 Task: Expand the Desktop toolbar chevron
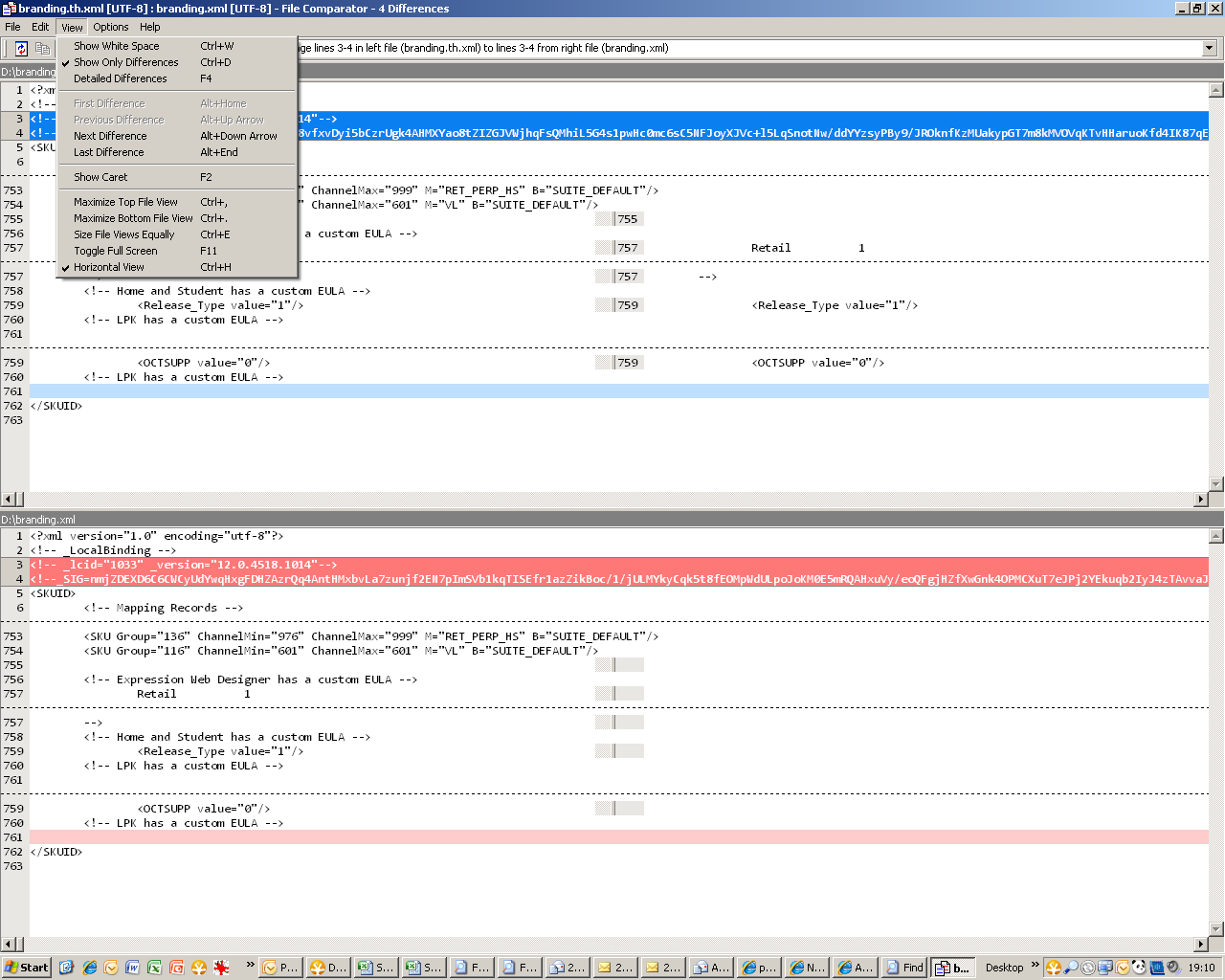click(x=1035, y=965)
